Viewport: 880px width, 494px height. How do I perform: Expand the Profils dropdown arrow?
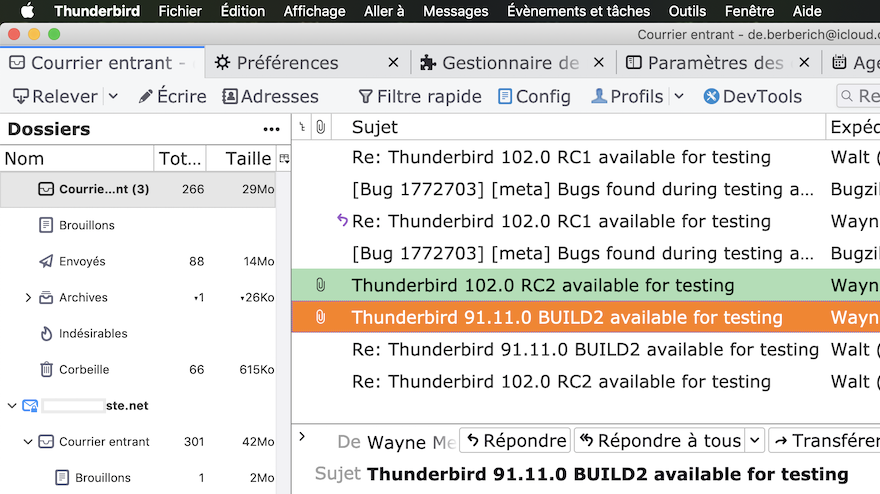pyautogui.click(x=679, y=97)
